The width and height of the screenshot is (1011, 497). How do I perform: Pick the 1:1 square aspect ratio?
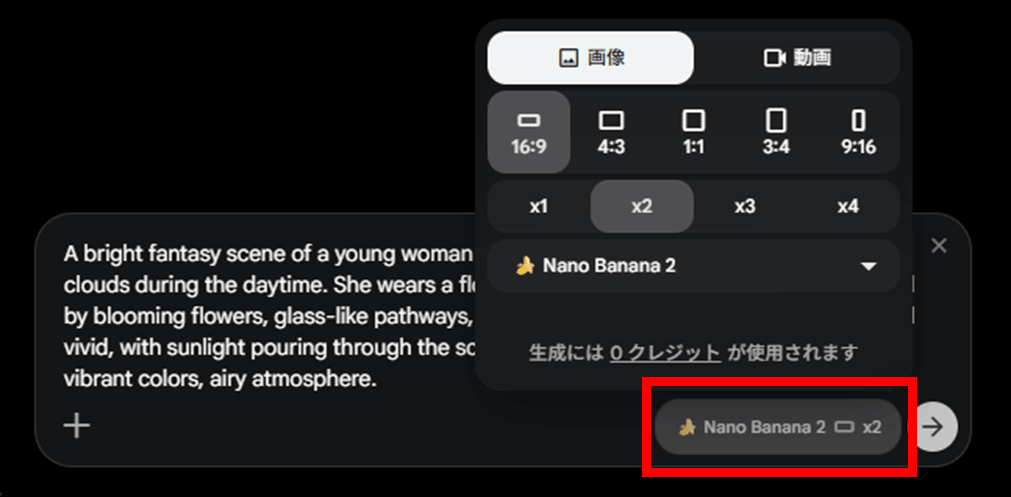tap(693, 132)
